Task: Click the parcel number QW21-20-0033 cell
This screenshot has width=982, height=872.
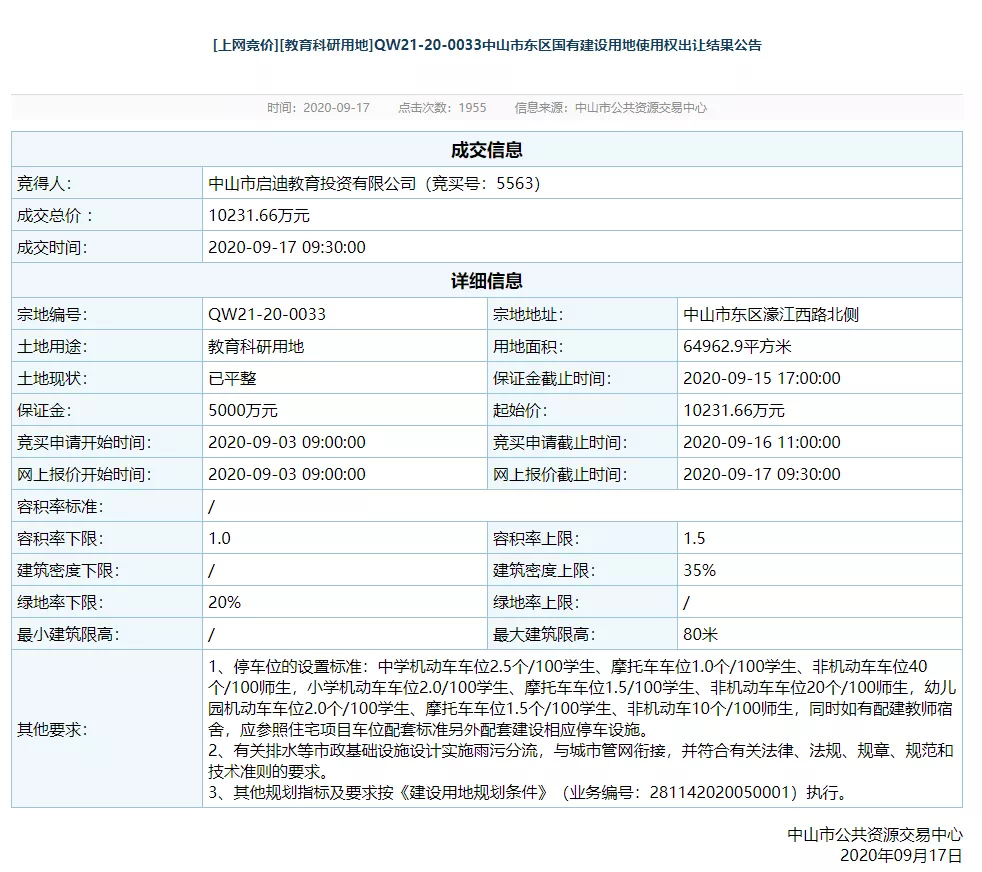Action: point(267,314)
